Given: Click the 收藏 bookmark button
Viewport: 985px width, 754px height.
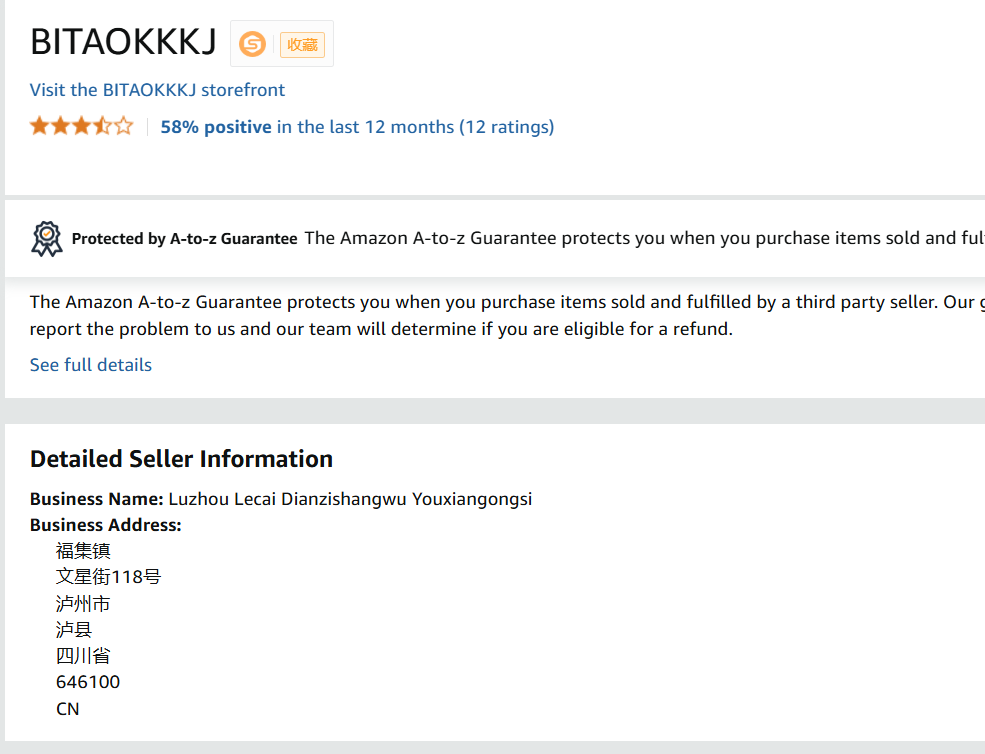Looking at the screenshot, I should pos(302,45).
